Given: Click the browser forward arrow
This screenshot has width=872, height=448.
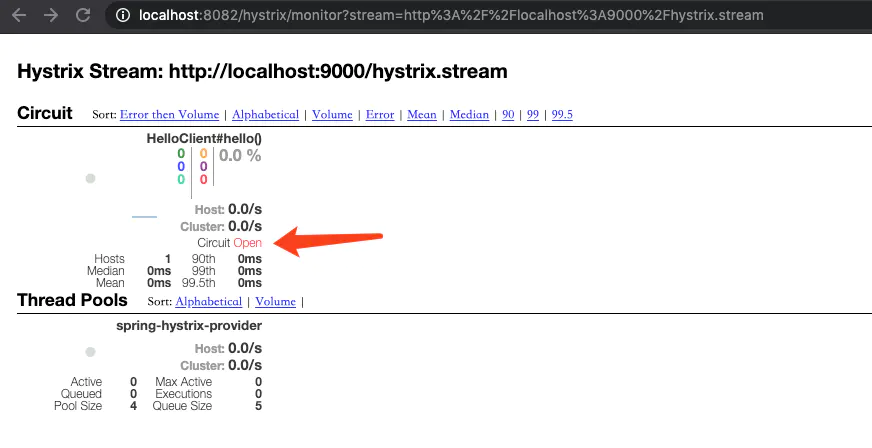Looking at the screenshot, I should coord(51,15).
